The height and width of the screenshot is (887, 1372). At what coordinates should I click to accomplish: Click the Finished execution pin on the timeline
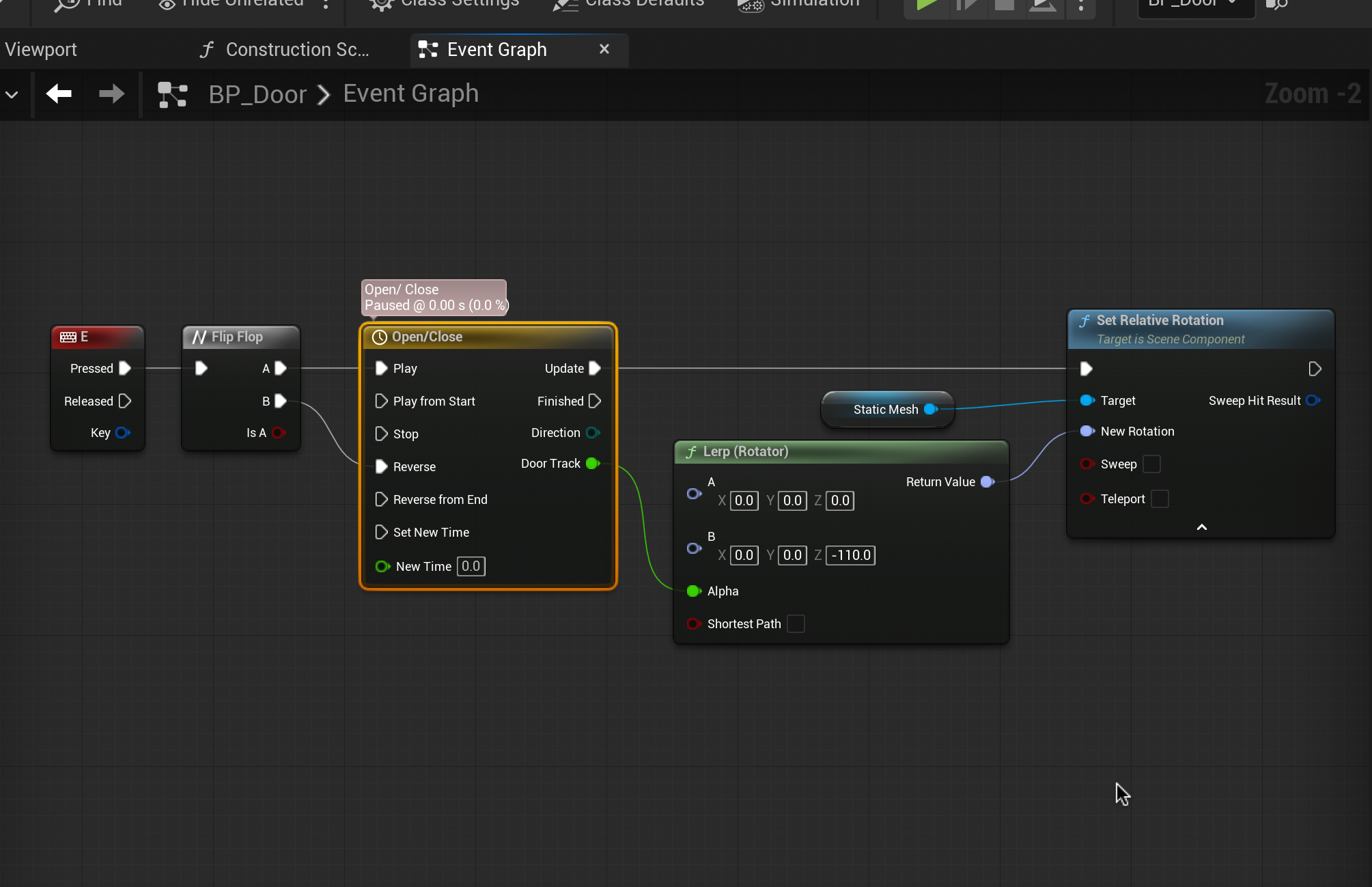595,401
